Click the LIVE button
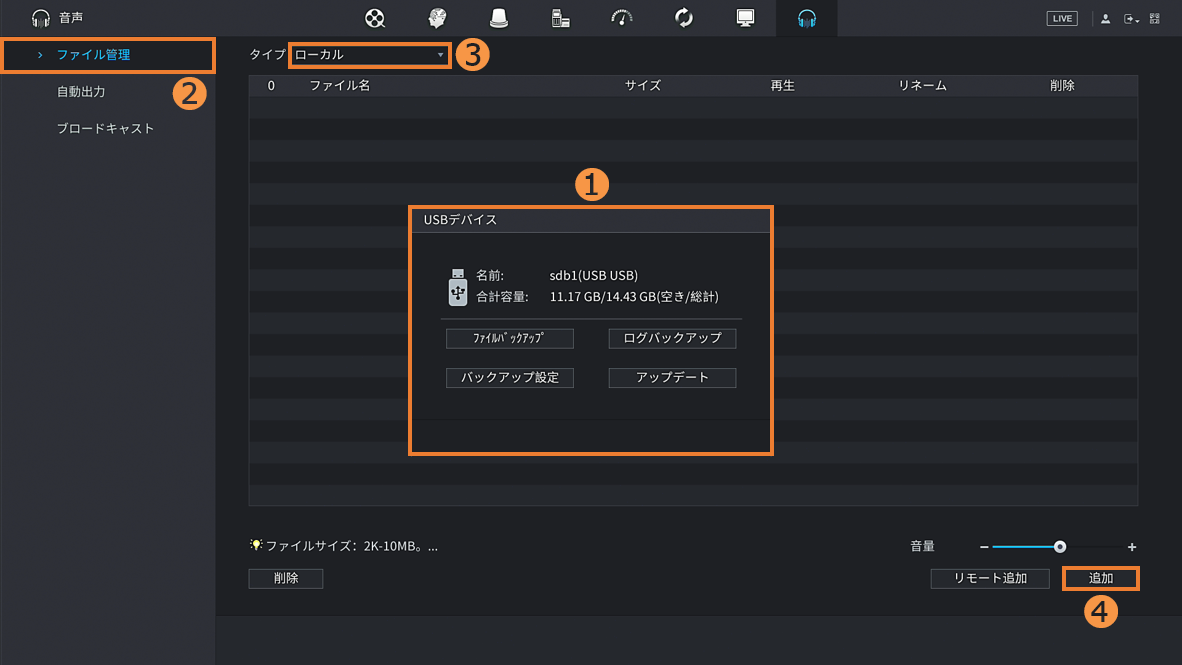 tap(1062, 19)
